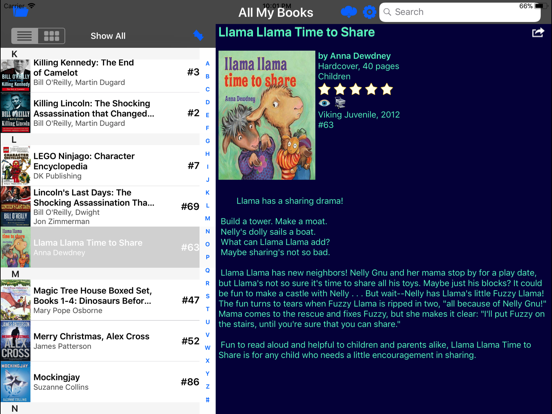The width and height of the screenshot is (552, 414).
Task: Select Llama Llama Time to Share row
Action: click(x=100, y=247)
